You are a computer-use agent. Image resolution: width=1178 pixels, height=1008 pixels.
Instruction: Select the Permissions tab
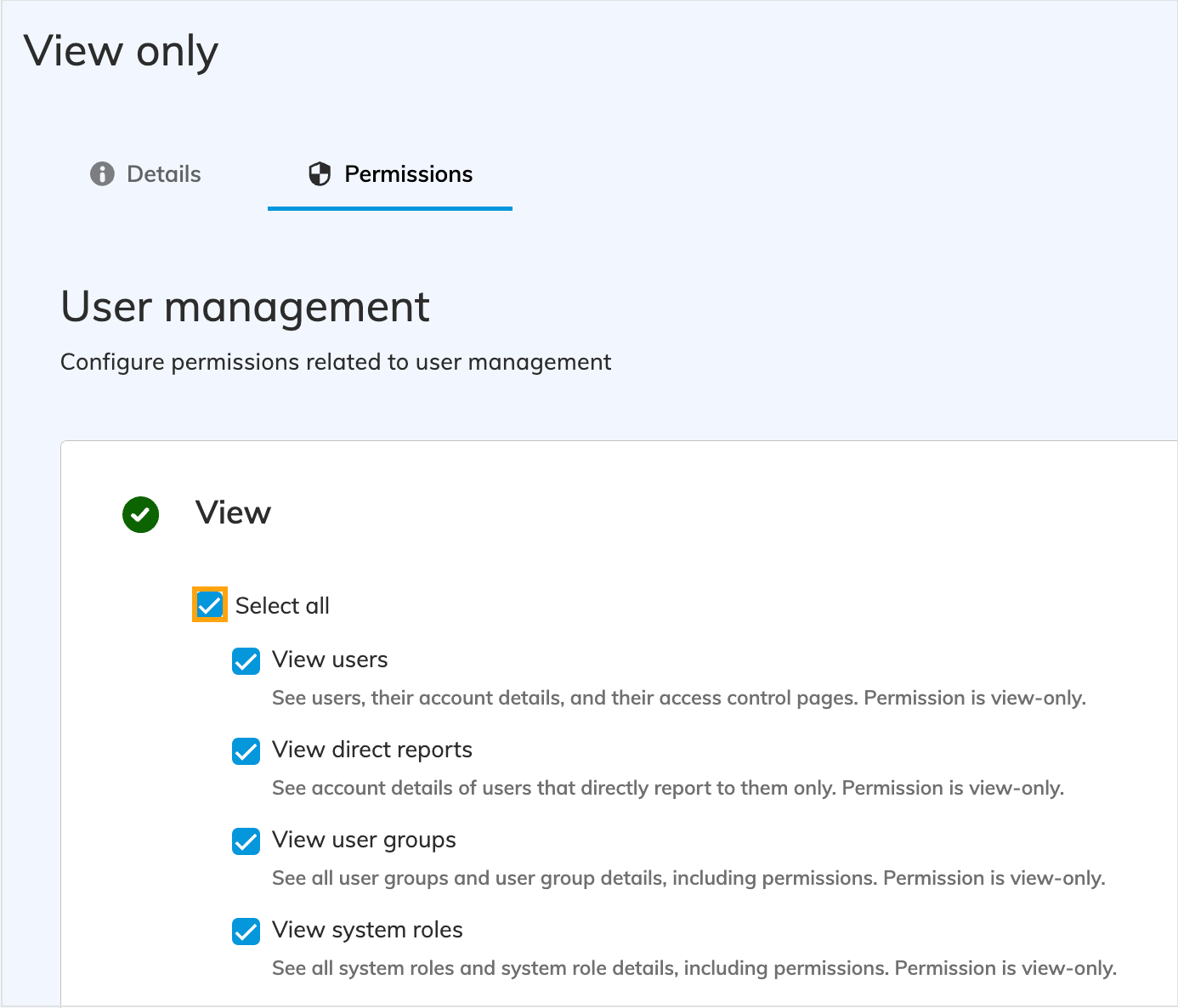[408, 173]
